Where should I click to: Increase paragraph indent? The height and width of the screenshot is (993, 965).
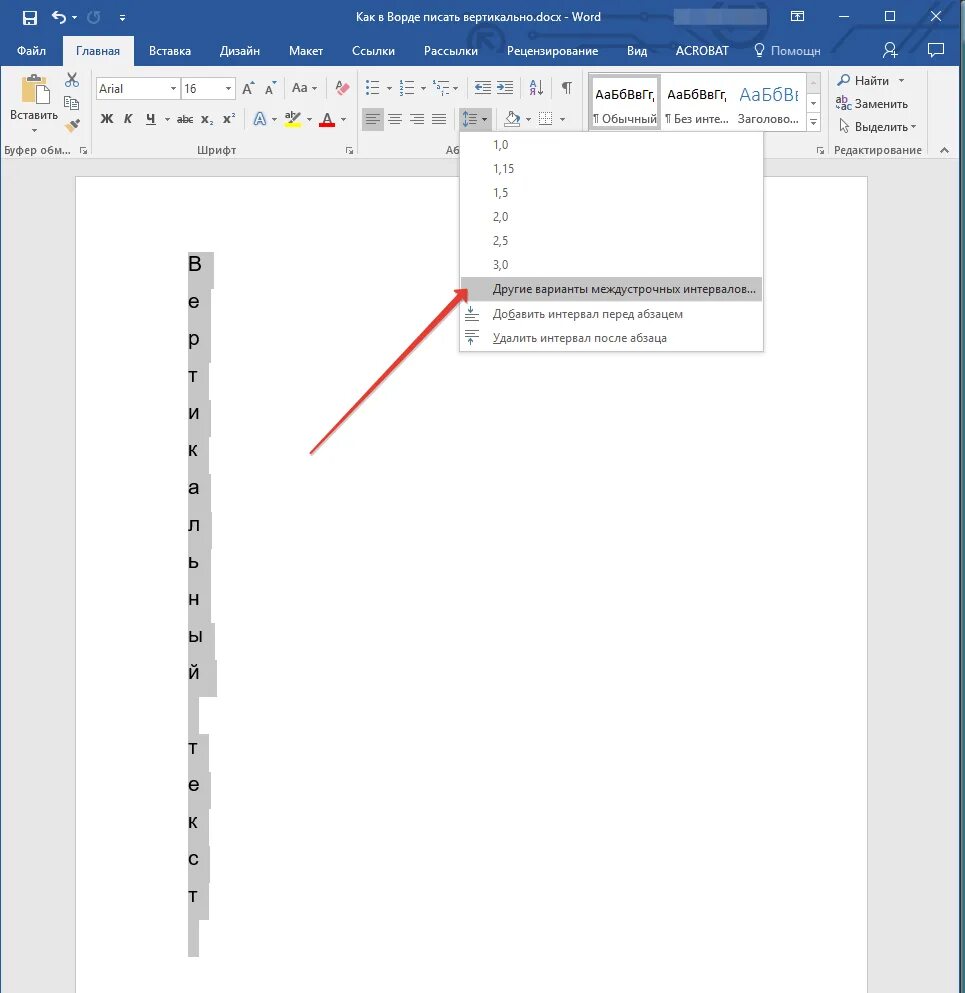point(505,88)
